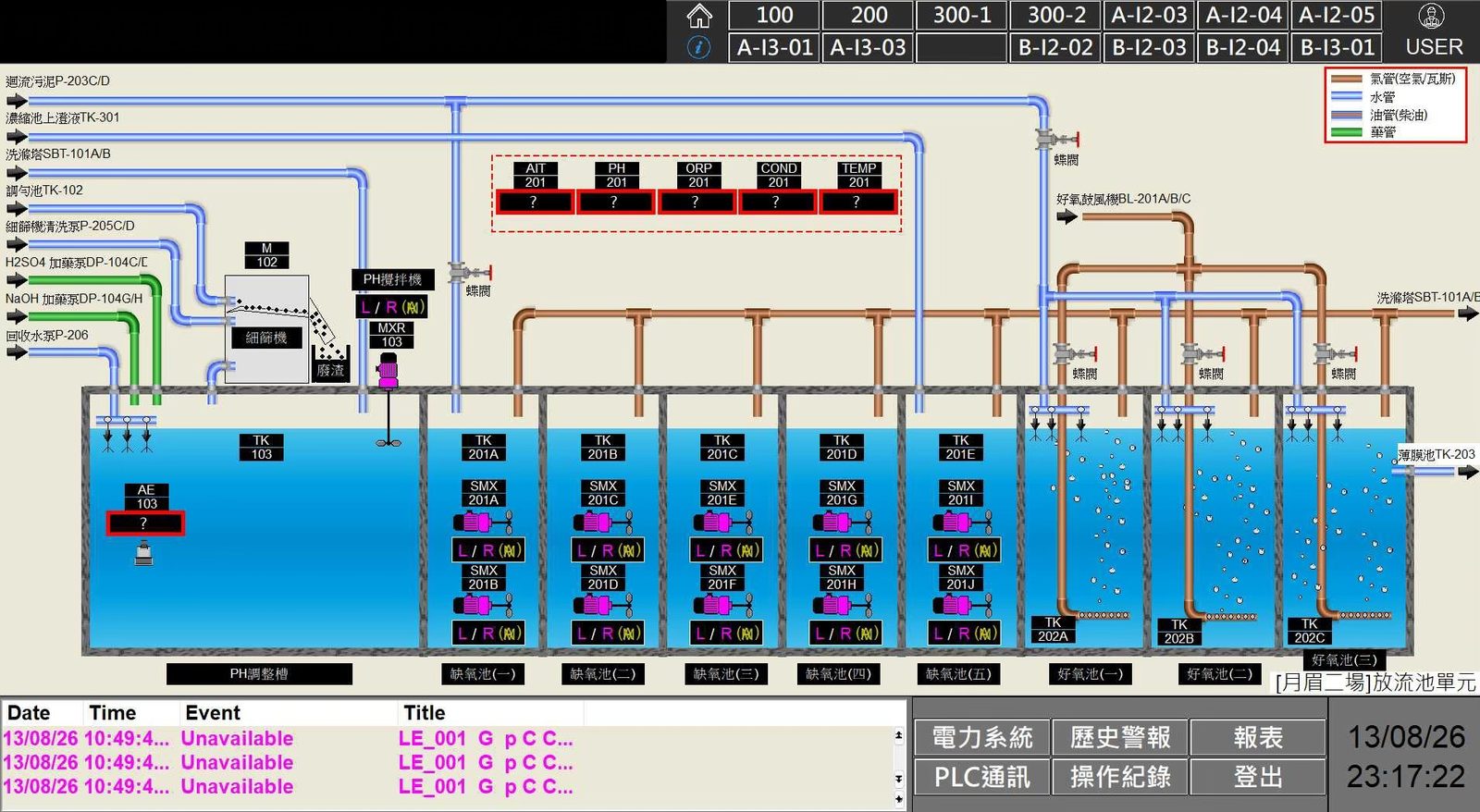Open butterfly valve above TK 202C aerobic tank

[1336, 354]
